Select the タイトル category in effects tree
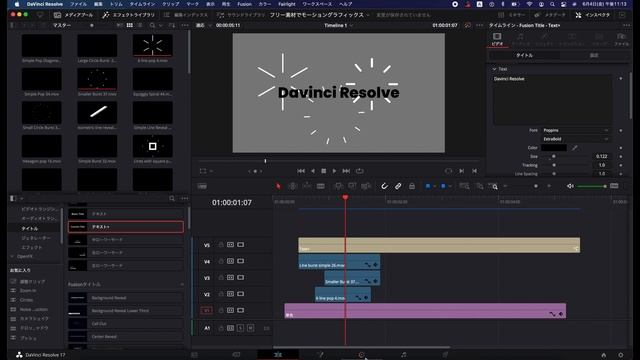This screenshot has width=640, height=360. tap(30, 228)
